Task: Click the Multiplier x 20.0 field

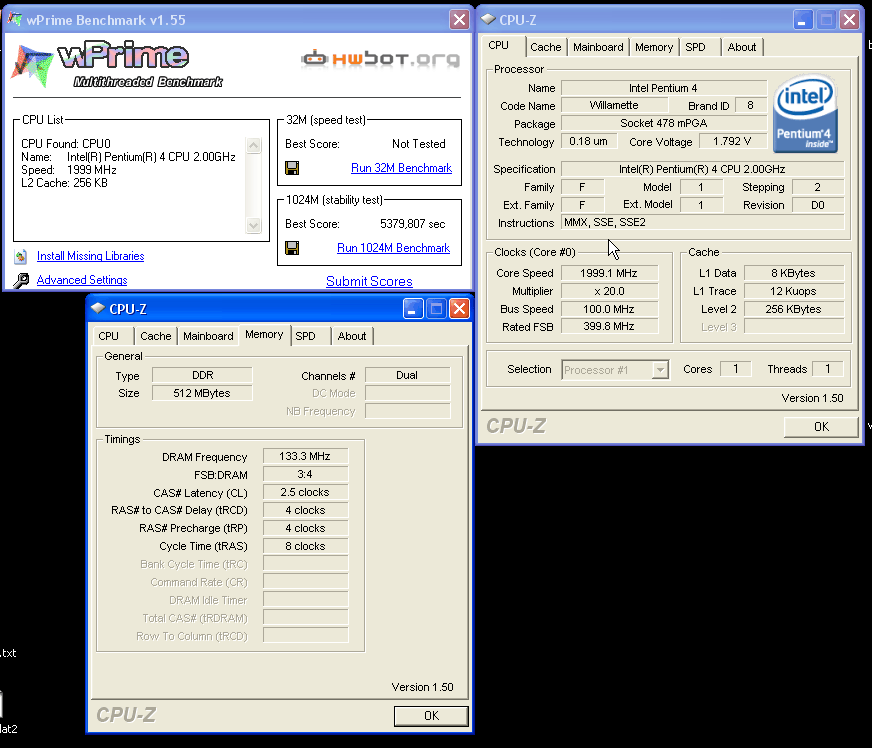Action: coord(609,291)
